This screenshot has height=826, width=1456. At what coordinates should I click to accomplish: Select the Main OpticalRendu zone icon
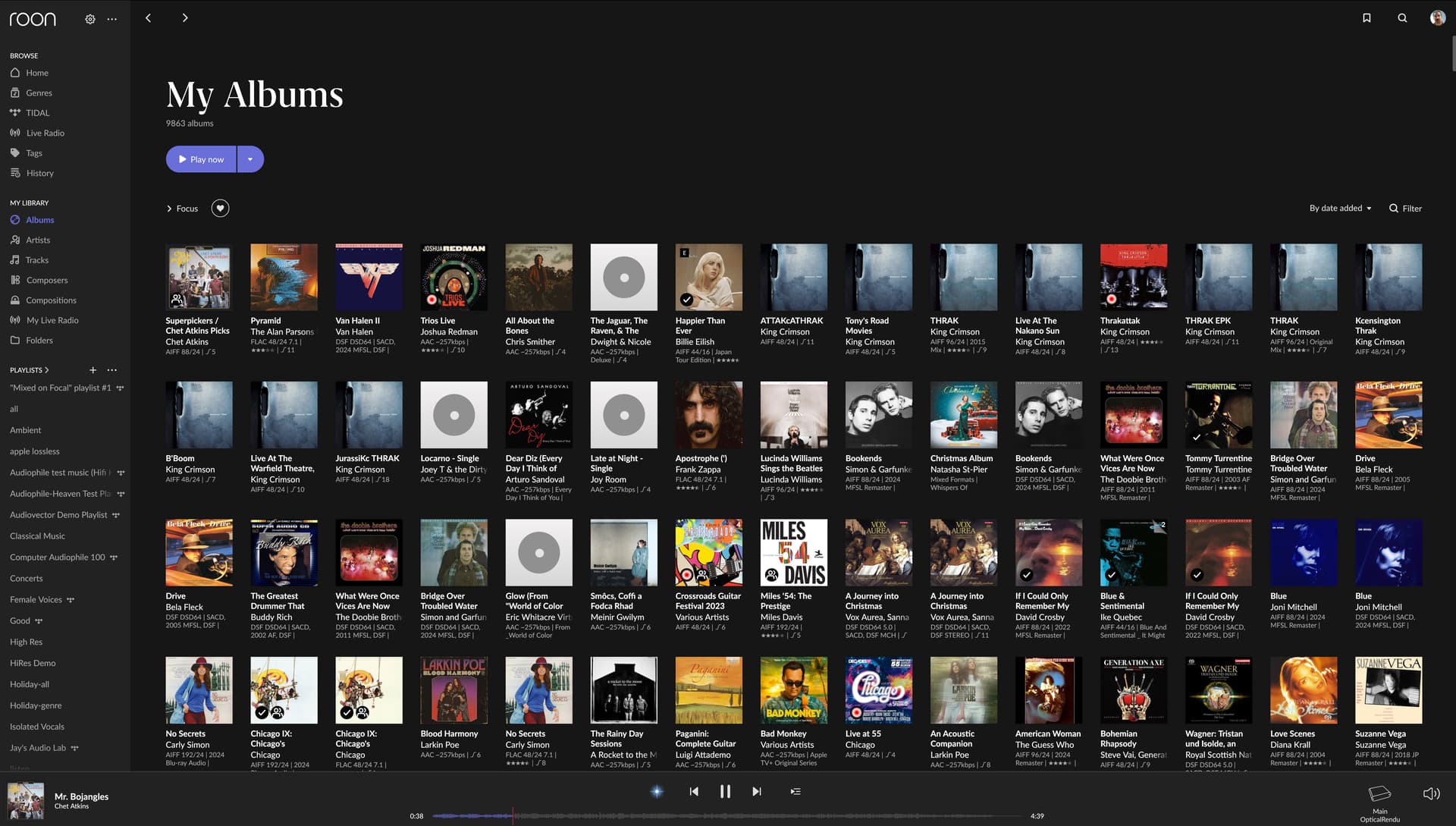pyautogui.click(x=1379, y=793)
